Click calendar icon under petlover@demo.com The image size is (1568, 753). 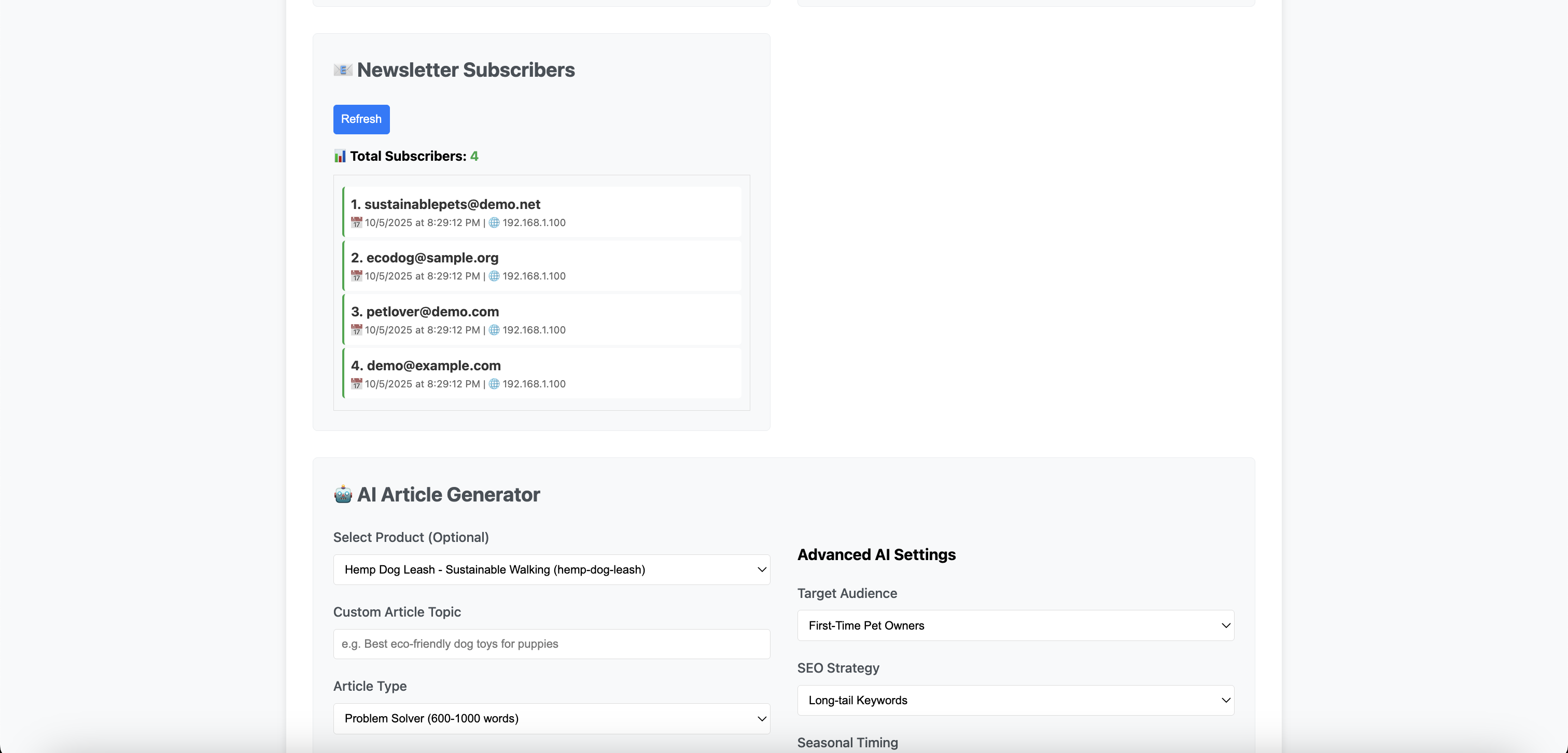[x=357, y=330]
